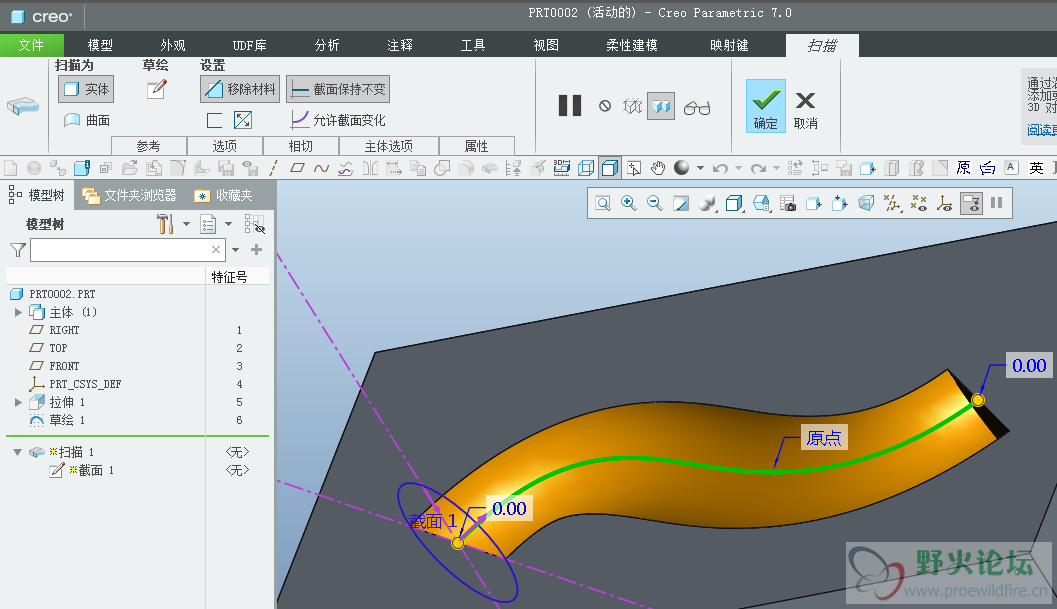
Task: Open the 参考 panel tab
Action: pyautogui.click(x=148, y=146)
